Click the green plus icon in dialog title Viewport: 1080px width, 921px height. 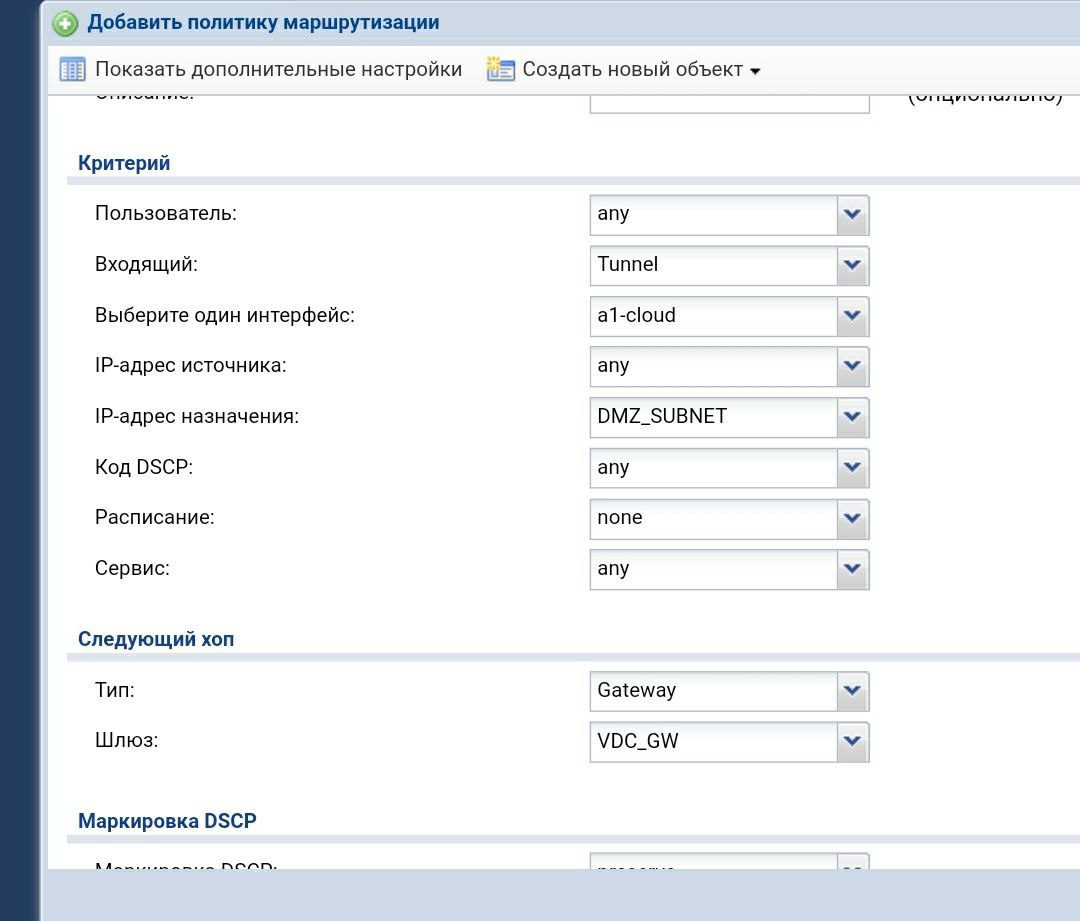pyautogui.click(x=65, y=23)
